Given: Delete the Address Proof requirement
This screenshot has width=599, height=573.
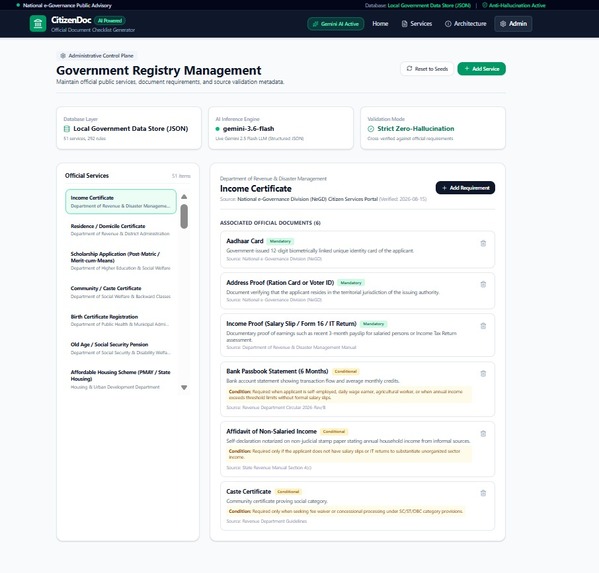Looking at the screenshot, I should click(x=483, y=285).
